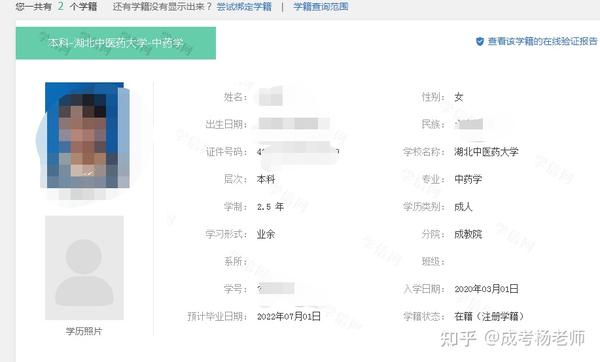Viewport: 600px width, 362px height.
Task: Click the 层次 label
Action: [236, 179]
